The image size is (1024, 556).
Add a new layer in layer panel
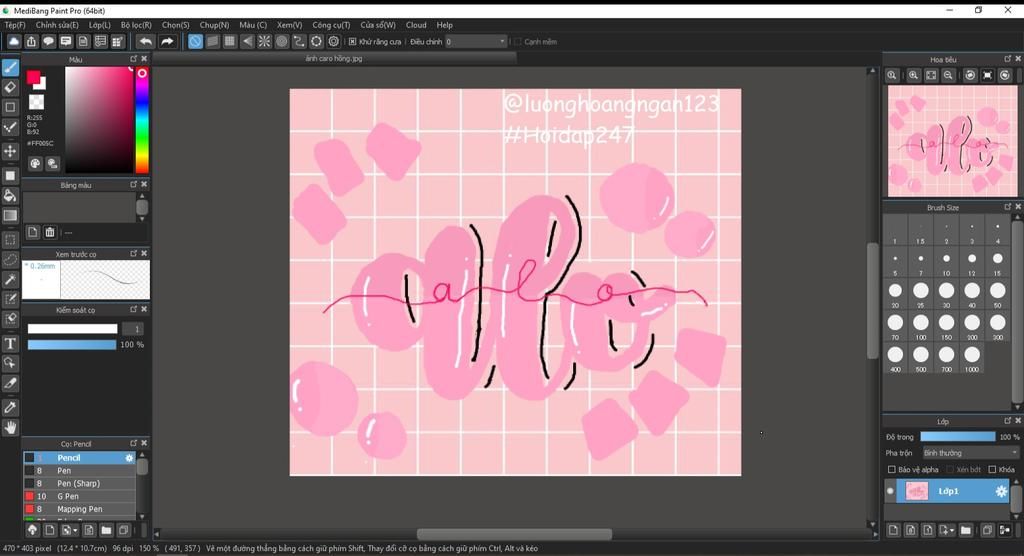pos(893,530)
